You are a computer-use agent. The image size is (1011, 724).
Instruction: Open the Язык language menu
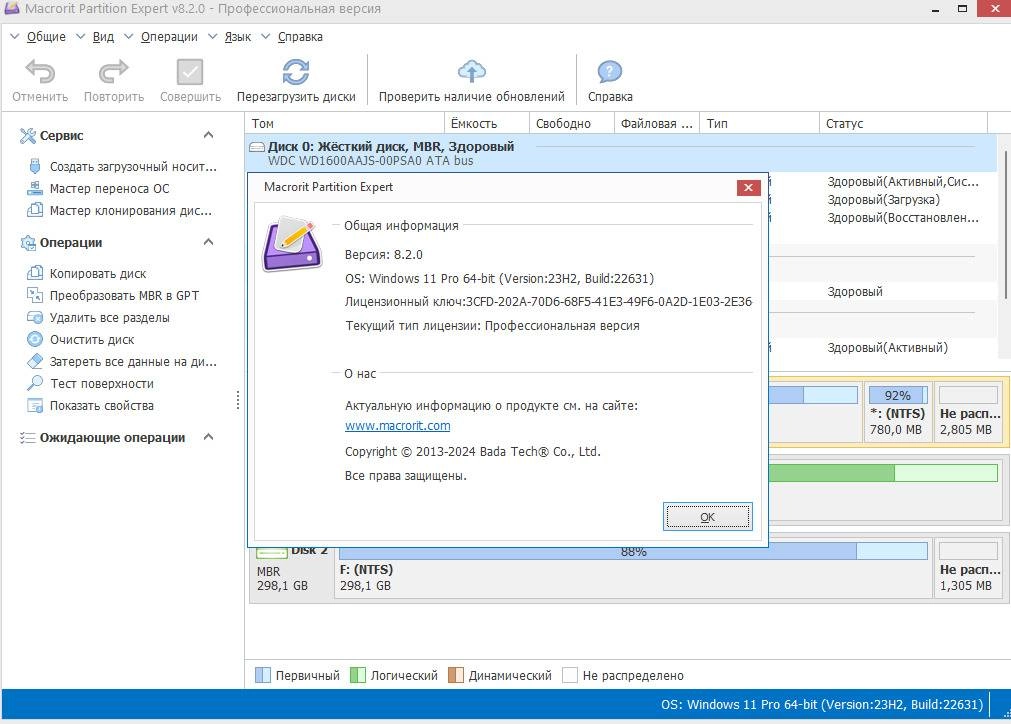pyautogui.click(x=237, y=37)
